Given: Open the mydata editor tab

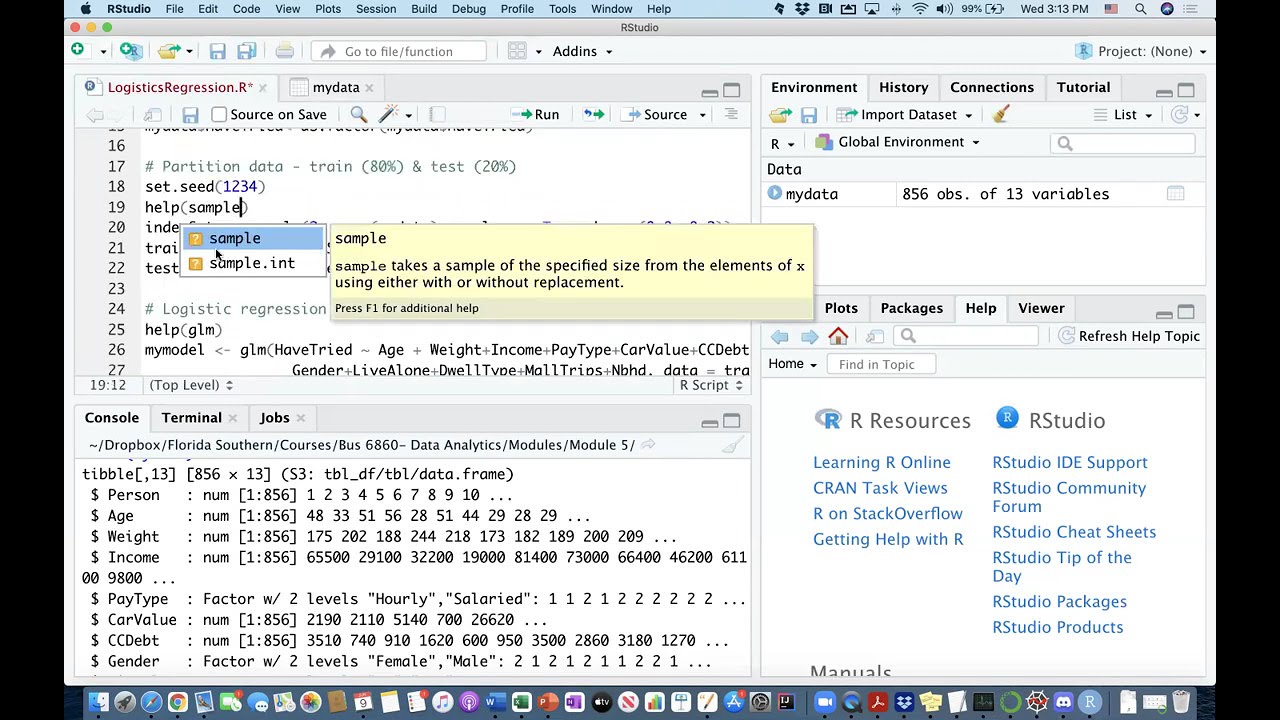Looking at the screenshot, I should click(x=335, y=87).
